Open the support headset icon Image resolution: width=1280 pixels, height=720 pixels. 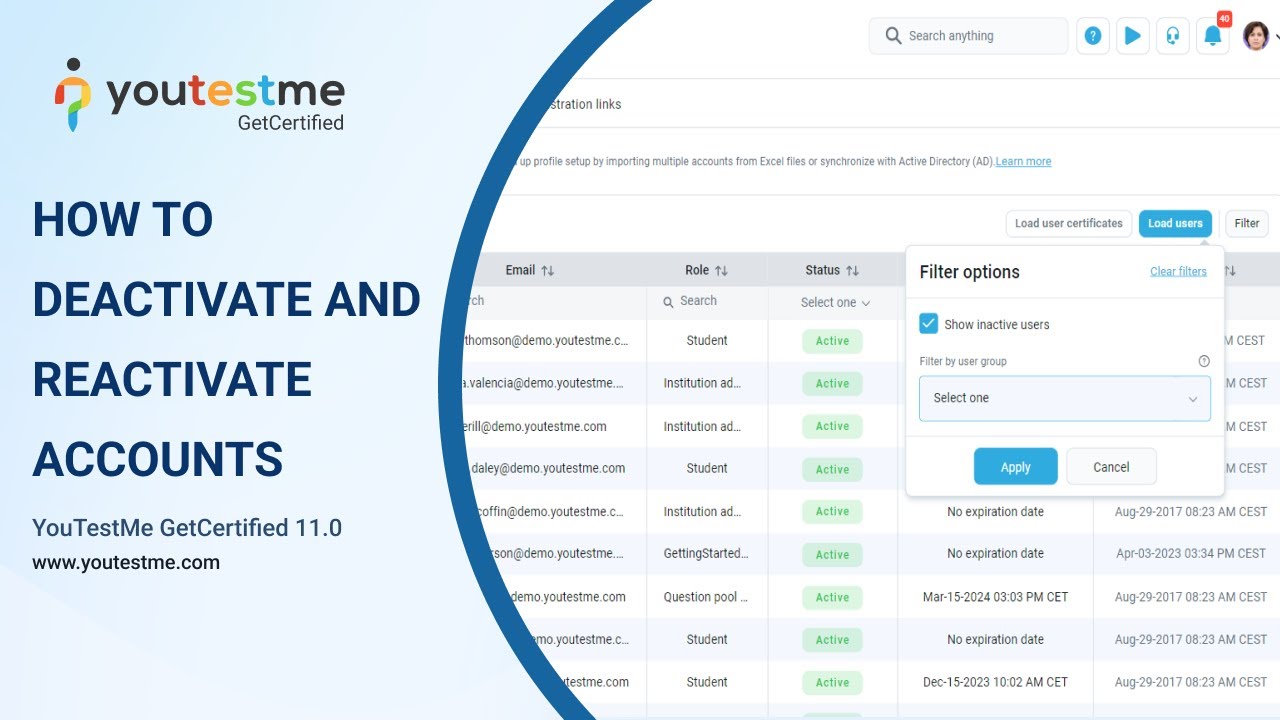click(1173, 36)
